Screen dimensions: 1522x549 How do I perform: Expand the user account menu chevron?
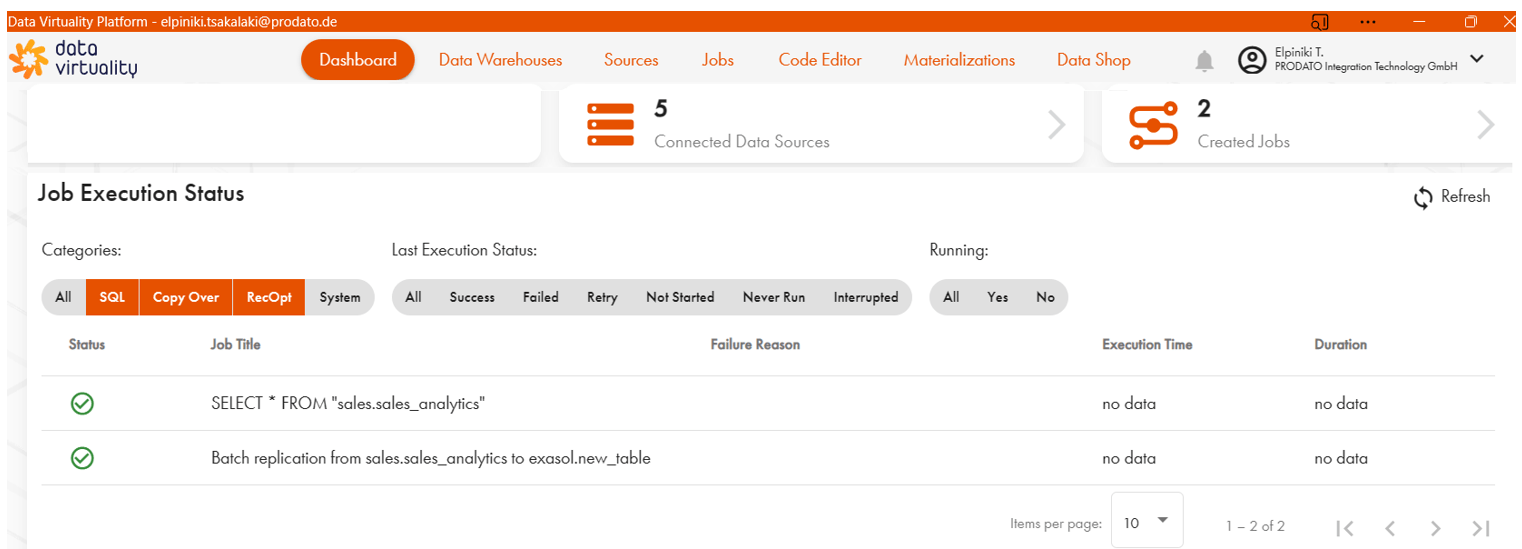(x=1477, y=59)
